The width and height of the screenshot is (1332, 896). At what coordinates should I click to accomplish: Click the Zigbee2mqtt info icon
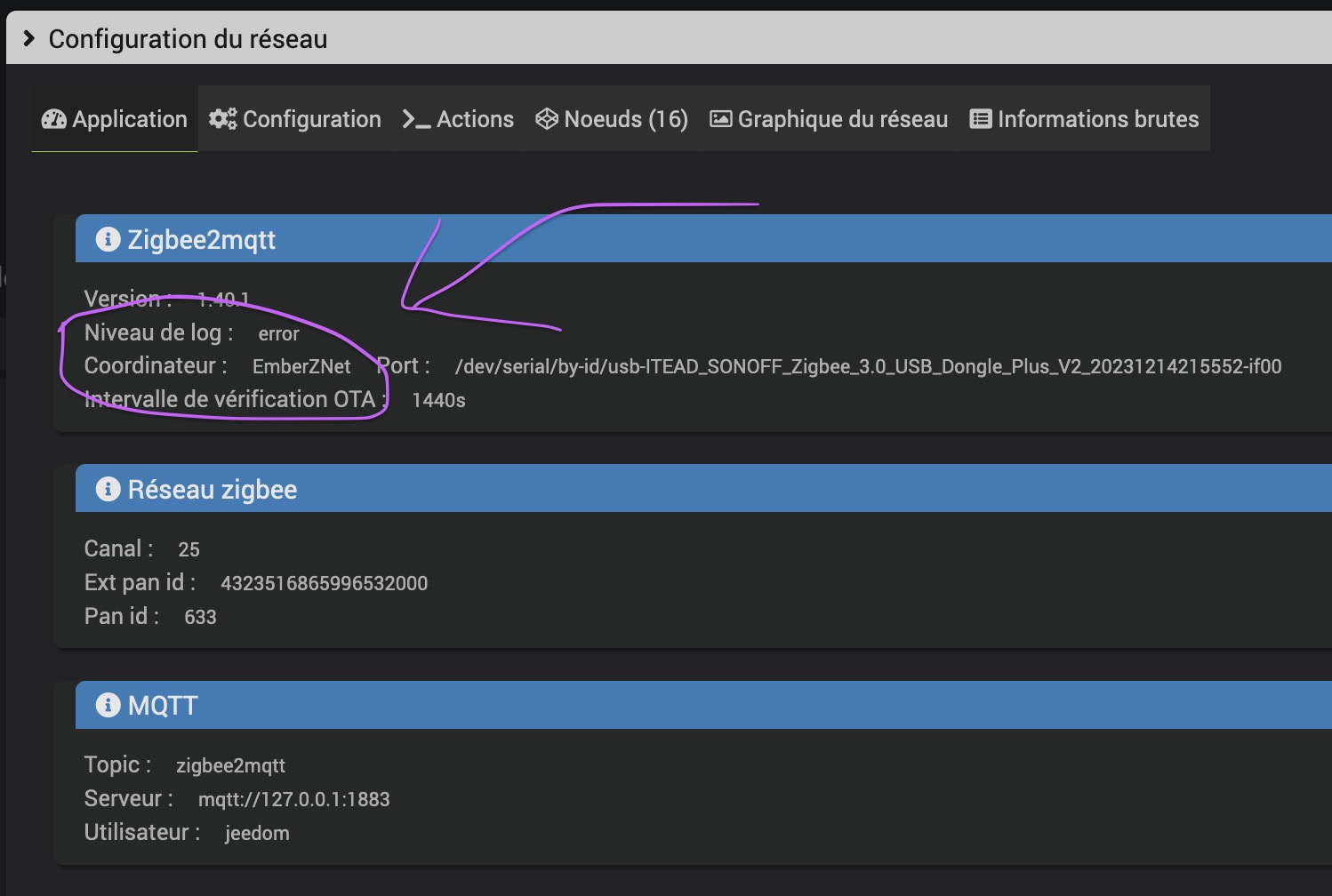tap(108, 239)
